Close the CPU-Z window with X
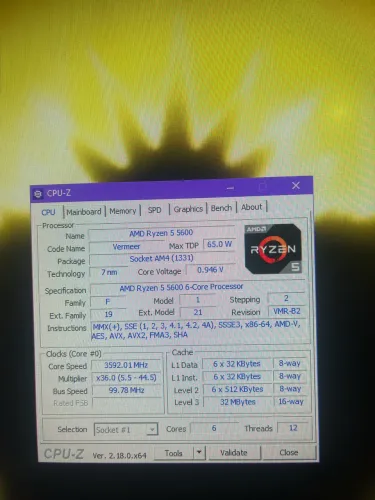 [296, 186]
